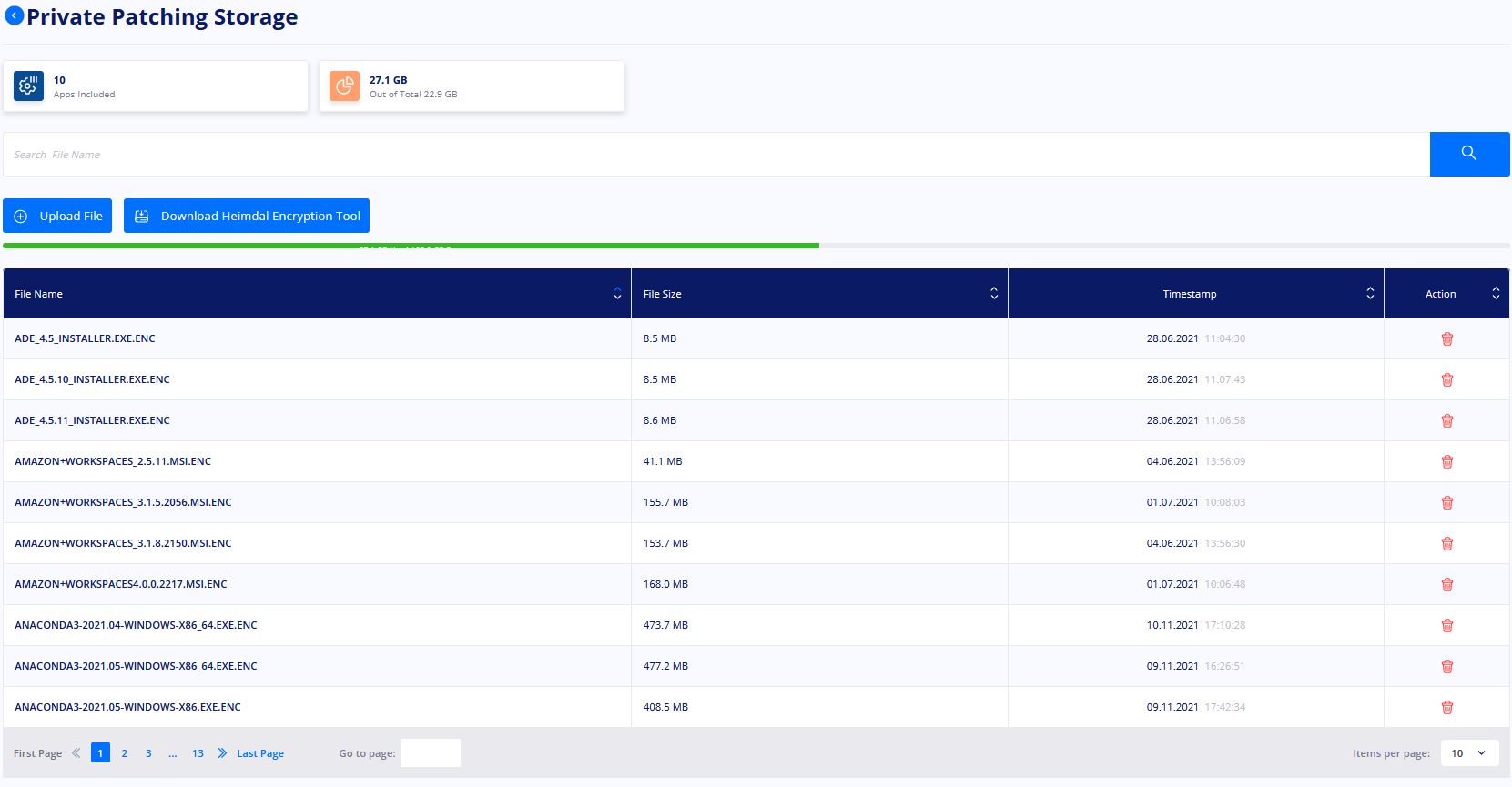Screen dimensions: 1512x787
Task: Delete ADE_4.5.10_INSTALLER.EXE.ENC with its trash icon
Action: (1447, 379)
